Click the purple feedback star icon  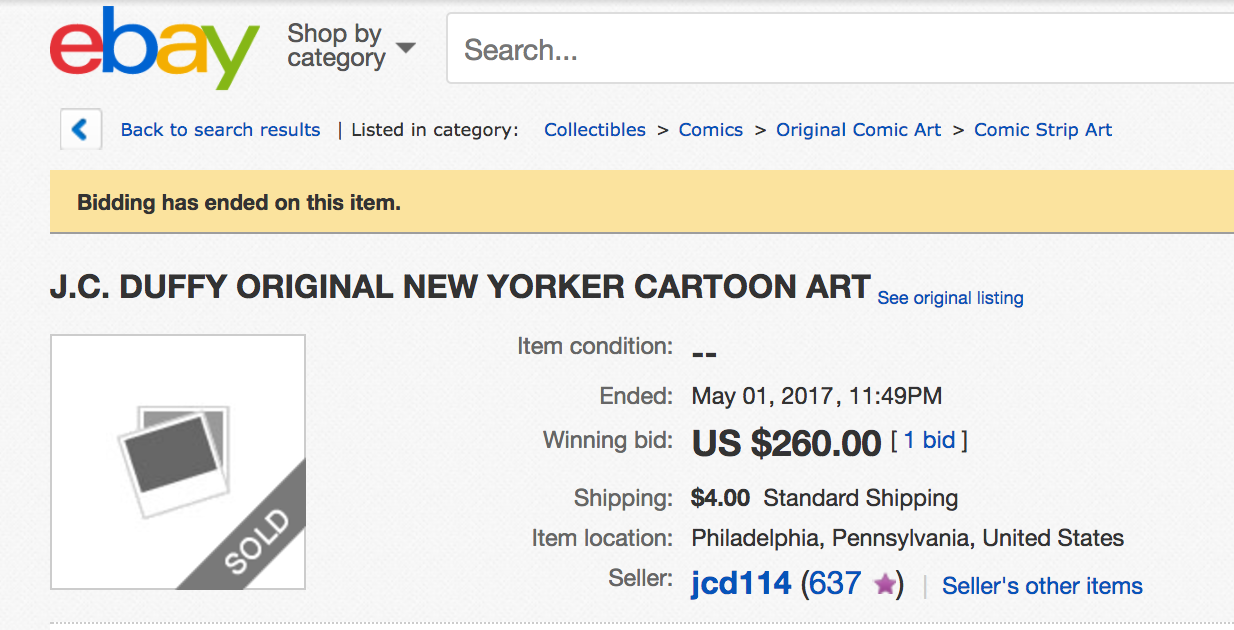pos(884,584)
